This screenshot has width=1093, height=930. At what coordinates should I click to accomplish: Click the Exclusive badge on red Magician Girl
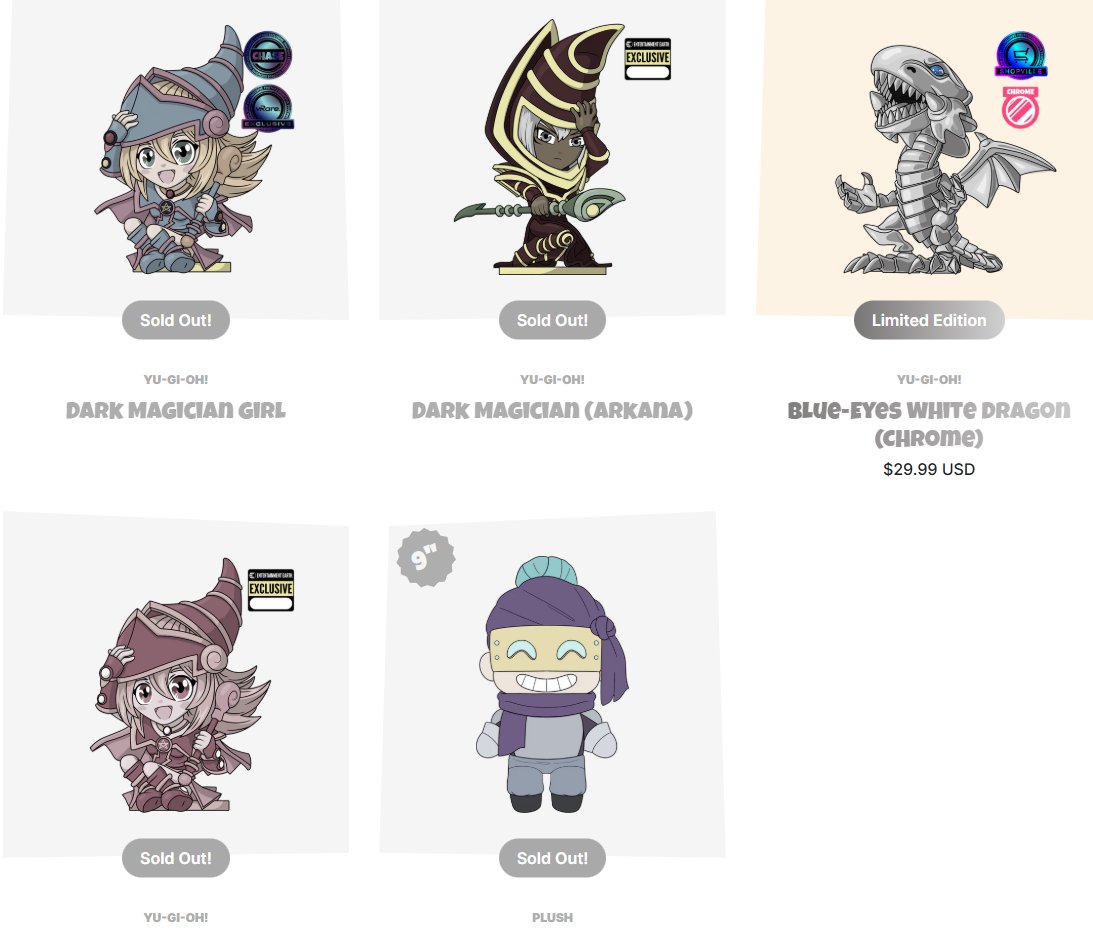tap(270, 590)
